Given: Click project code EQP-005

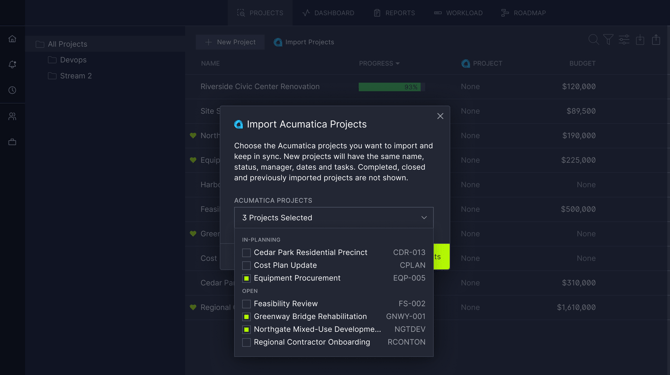Looking at the screenshot, I should (x=409, y=278).
